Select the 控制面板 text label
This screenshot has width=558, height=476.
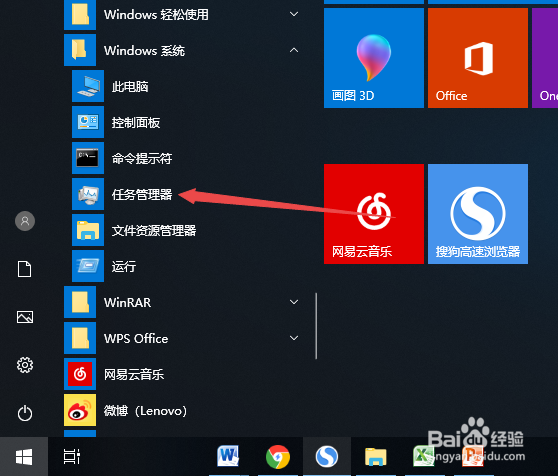click(x=136, y=122)
